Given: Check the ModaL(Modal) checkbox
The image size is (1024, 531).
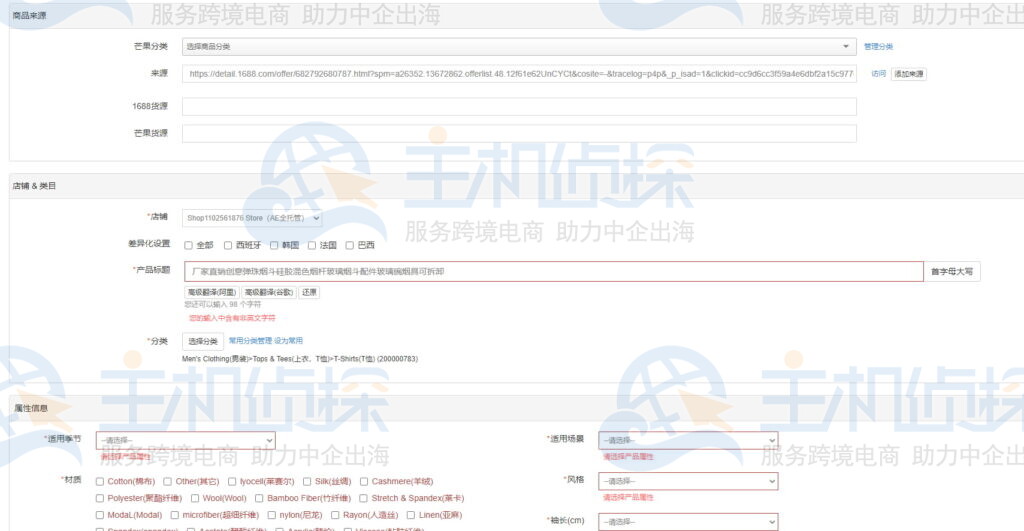Looking at the screenshot, I should coord(100,515).
